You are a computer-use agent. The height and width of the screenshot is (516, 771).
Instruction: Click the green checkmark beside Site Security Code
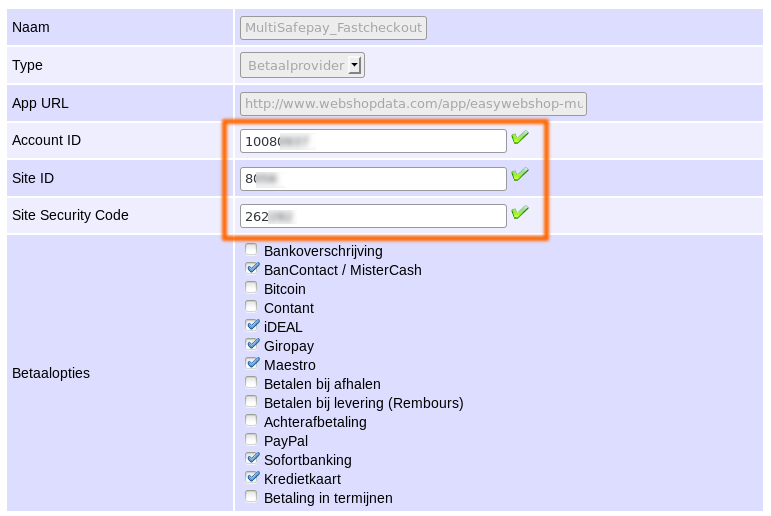click(520, 212)
